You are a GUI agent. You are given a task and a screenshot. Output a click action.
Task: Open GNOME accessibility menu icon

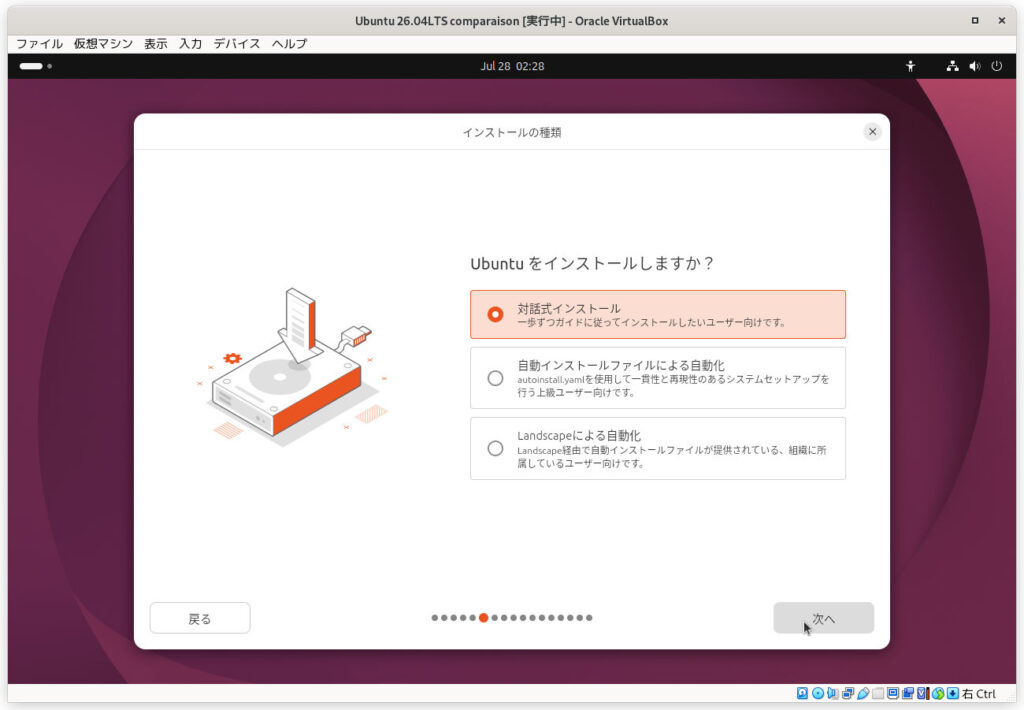tap(910, 66)
